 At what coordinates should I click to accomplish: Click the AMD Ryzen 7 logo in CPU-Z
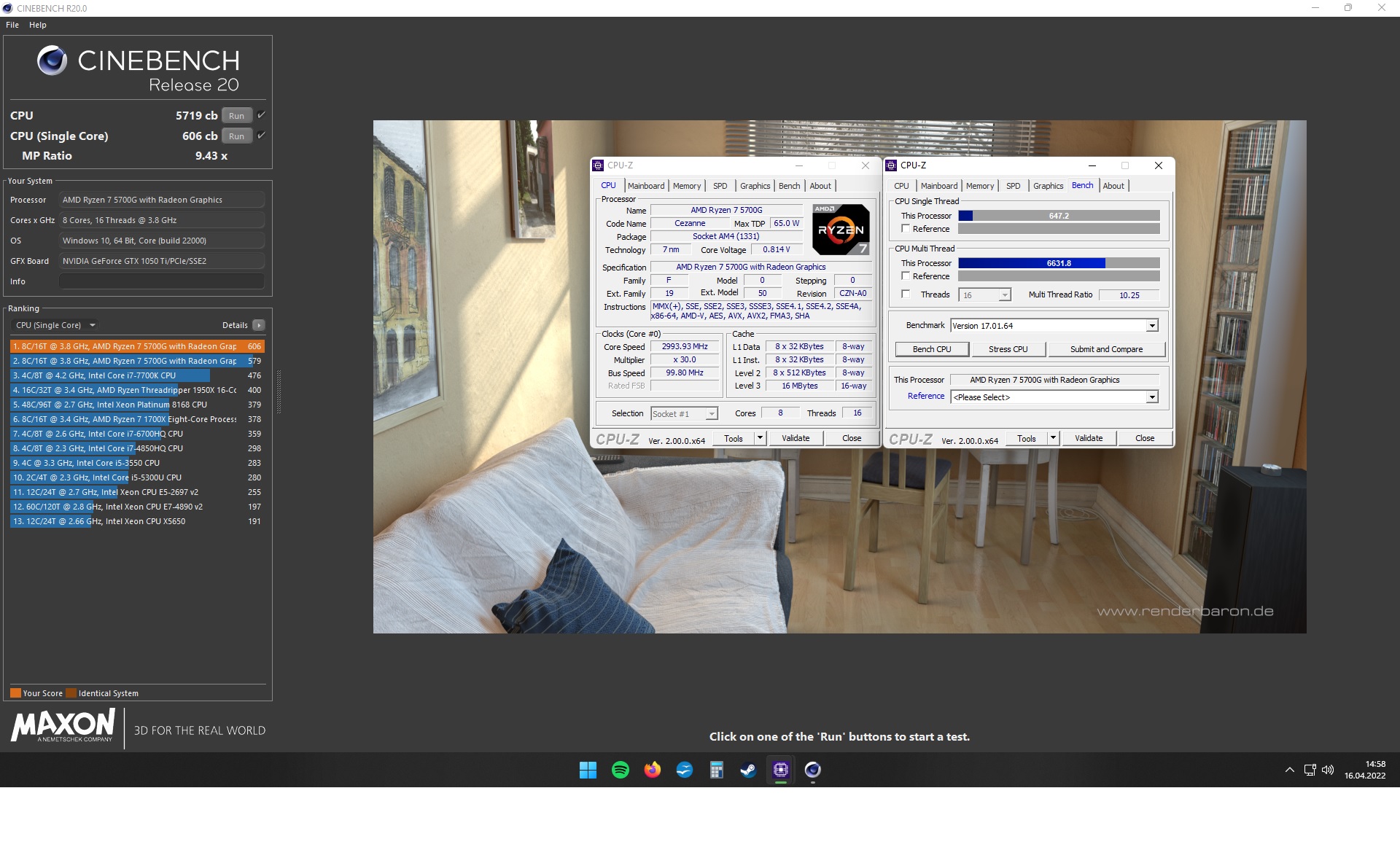[x=840, y=230]
